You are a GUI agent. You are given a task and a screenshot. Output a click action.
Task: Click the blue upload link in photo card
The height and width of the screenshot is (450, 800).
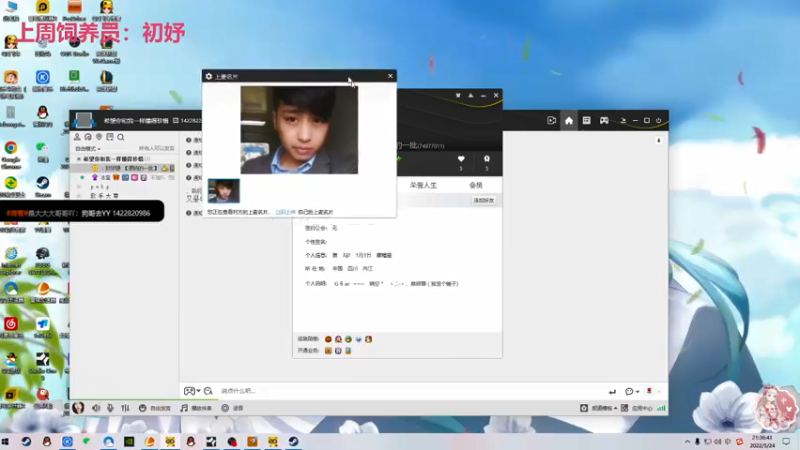click(x=285, y=212)
